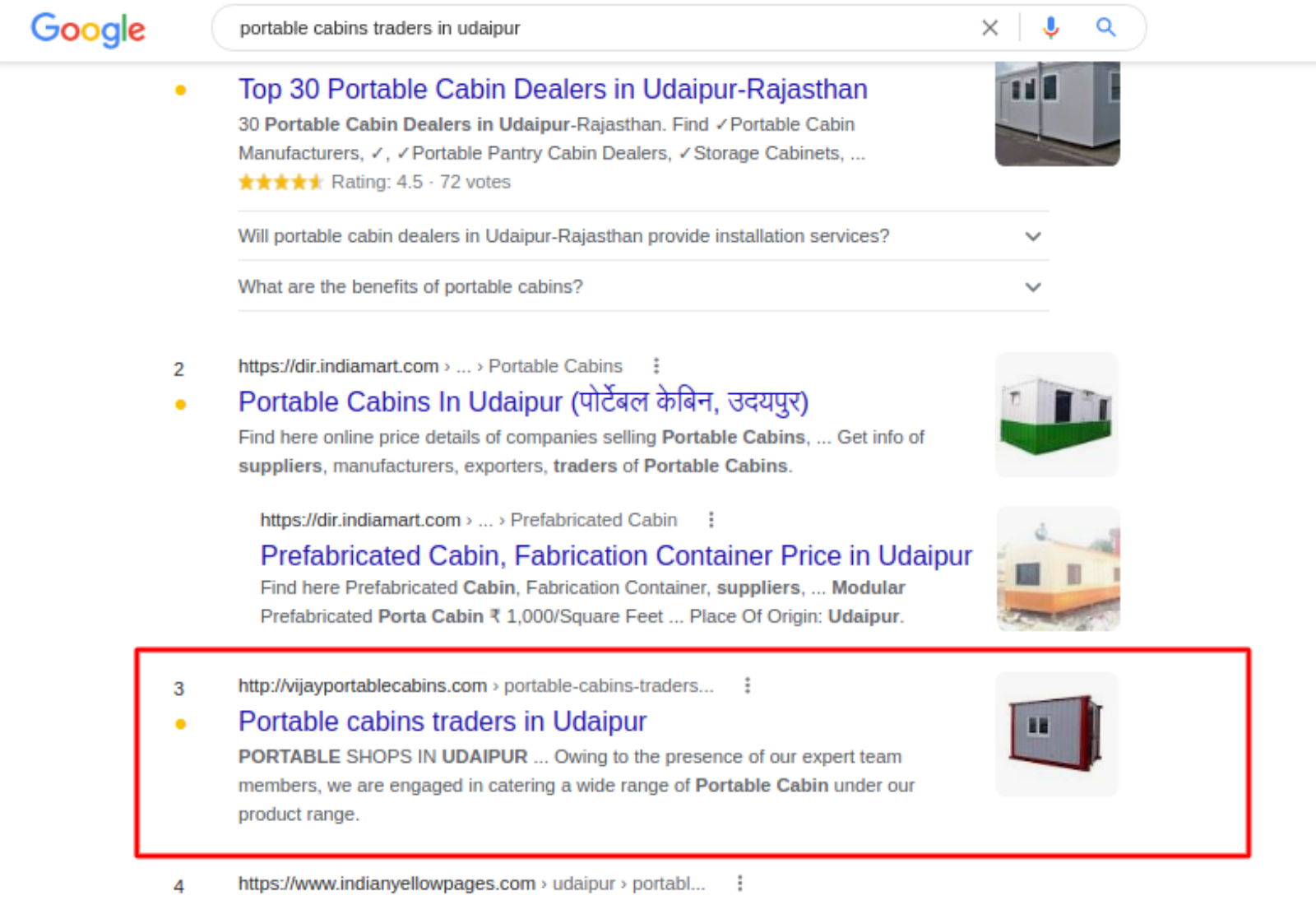This screenshot has height=905, width=1316.
Task: Click the dir.indiamart.com breadcrumb URL
Action: pos(337,365)
